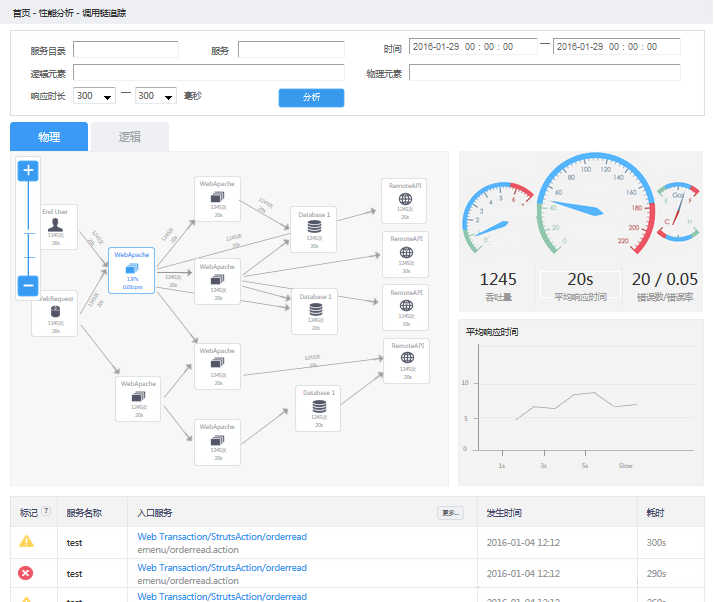Focus the 服务目录 input field
Screen dimensions: 714x602
[126, 50]
